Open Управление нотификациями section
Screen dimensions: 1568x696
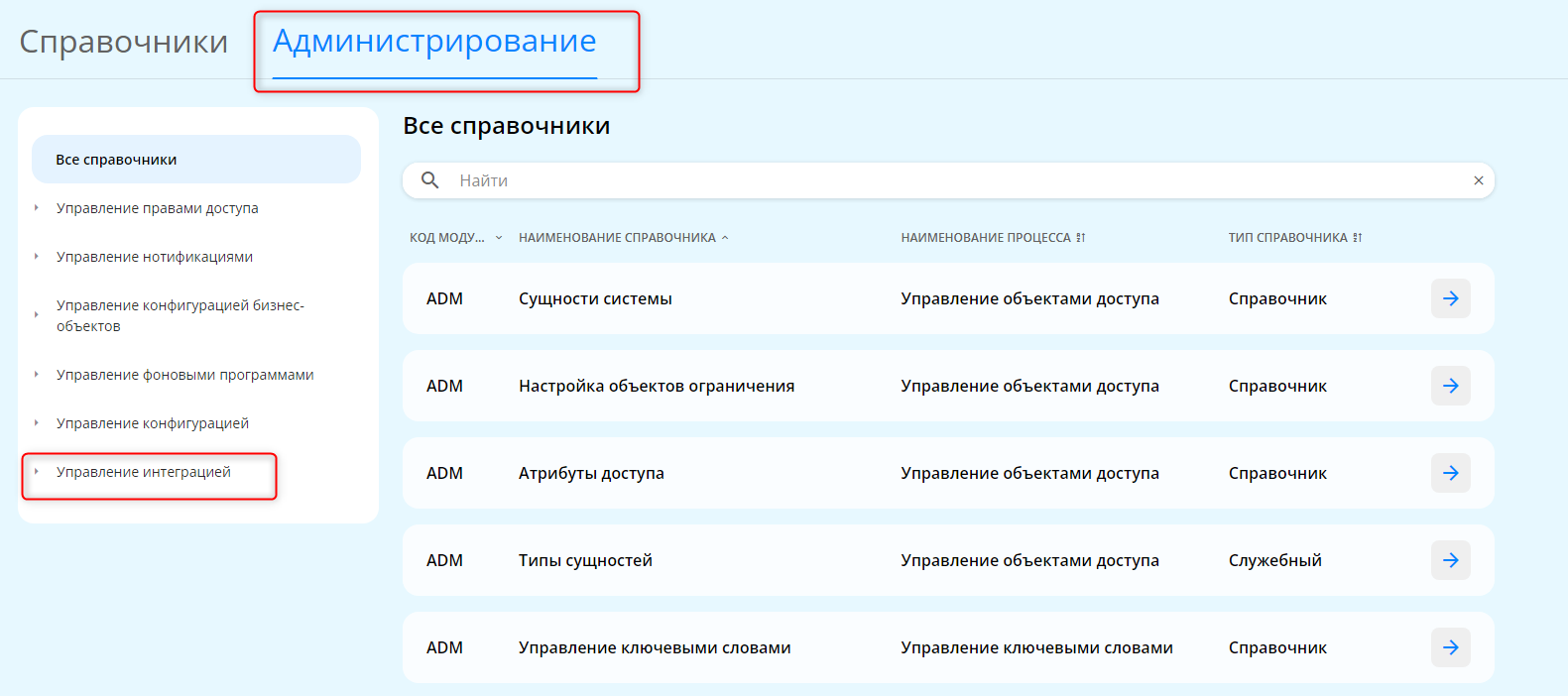(x=155, y=257)
